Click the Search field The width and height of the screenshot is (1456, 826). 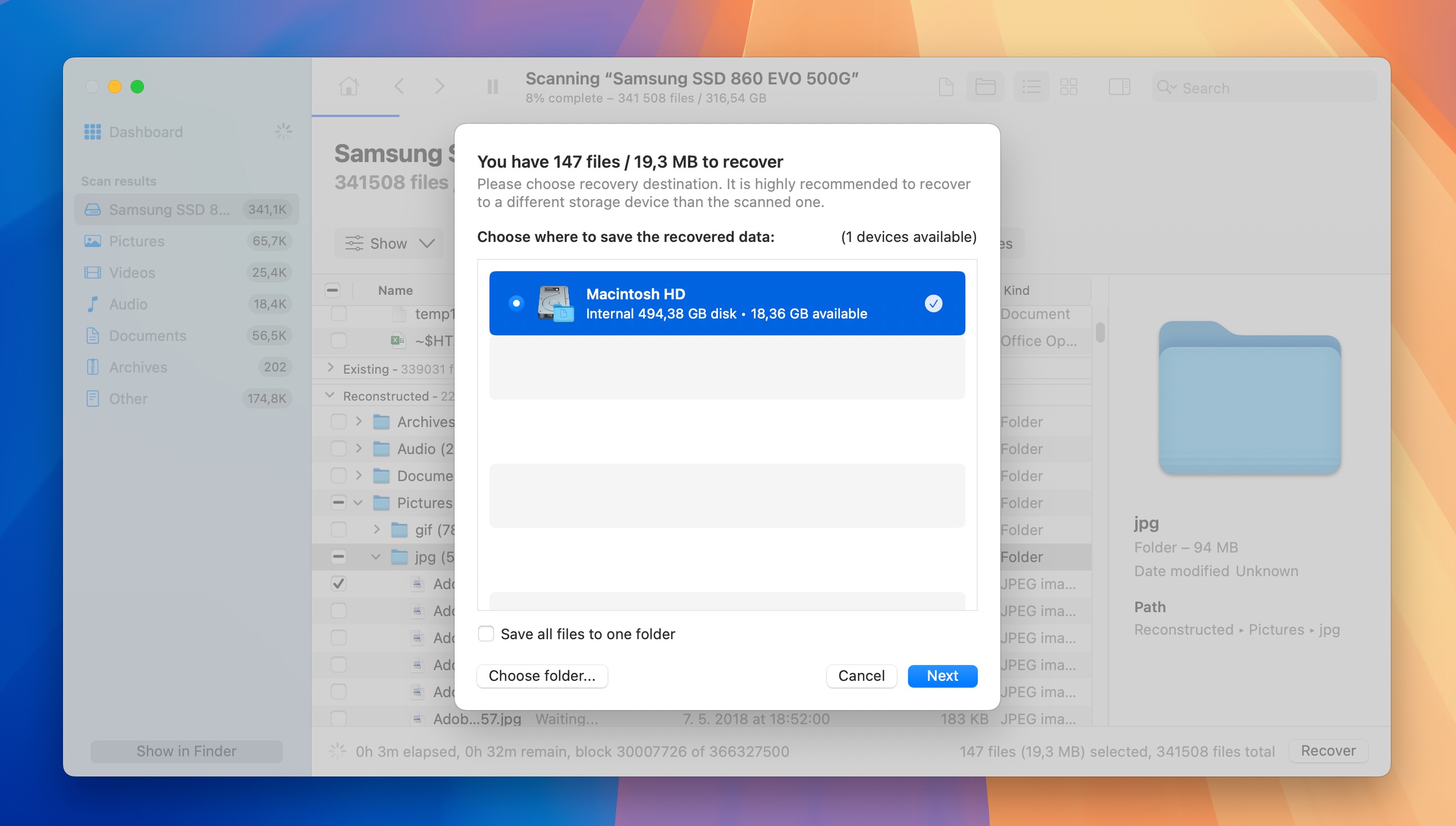[1264, 87]
